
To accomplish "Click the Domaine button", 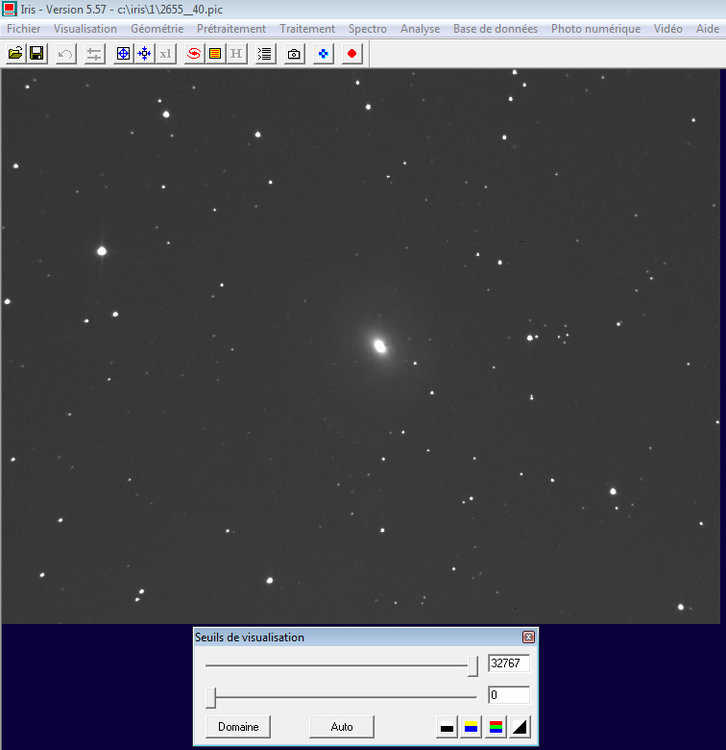I will pos(238,727).
